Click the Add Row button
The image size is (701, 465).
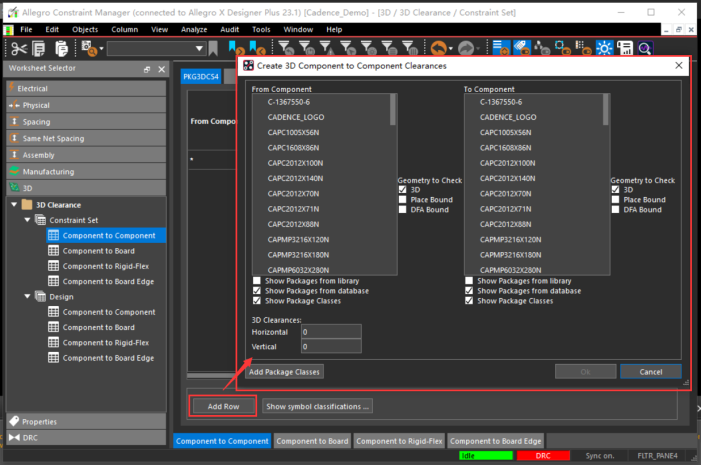223,406
